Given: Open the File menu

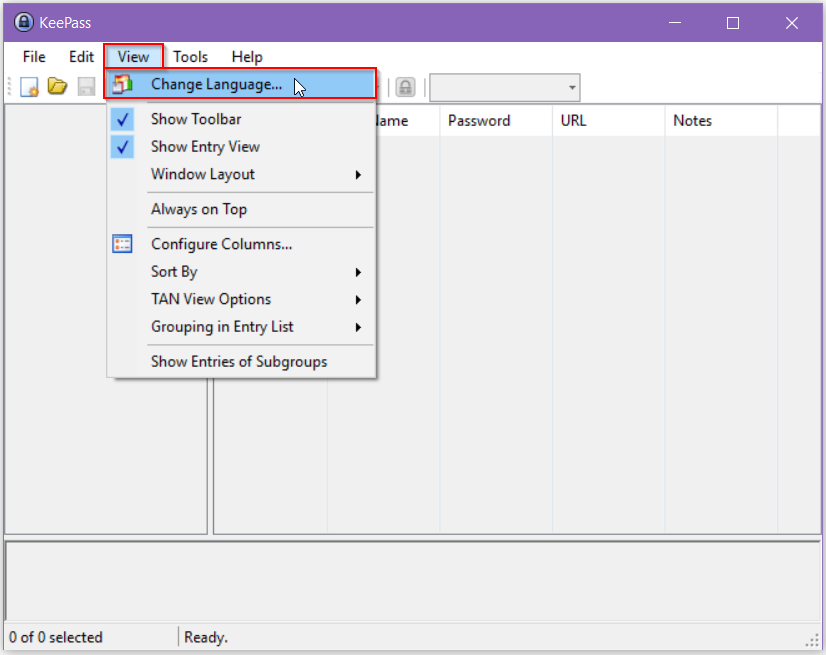Looking at the screenshot, I should click(34, 56).
